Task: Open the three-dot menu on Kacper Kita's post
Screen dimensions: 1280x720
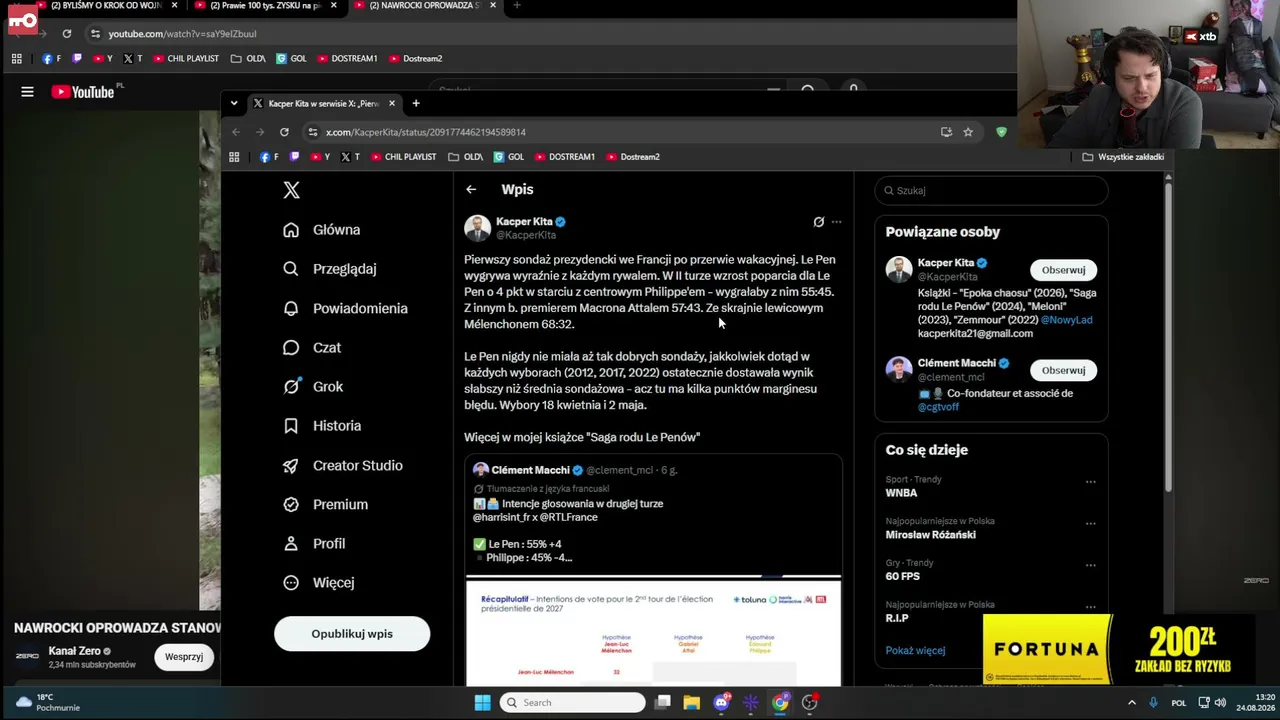Action: click(837, 222)
